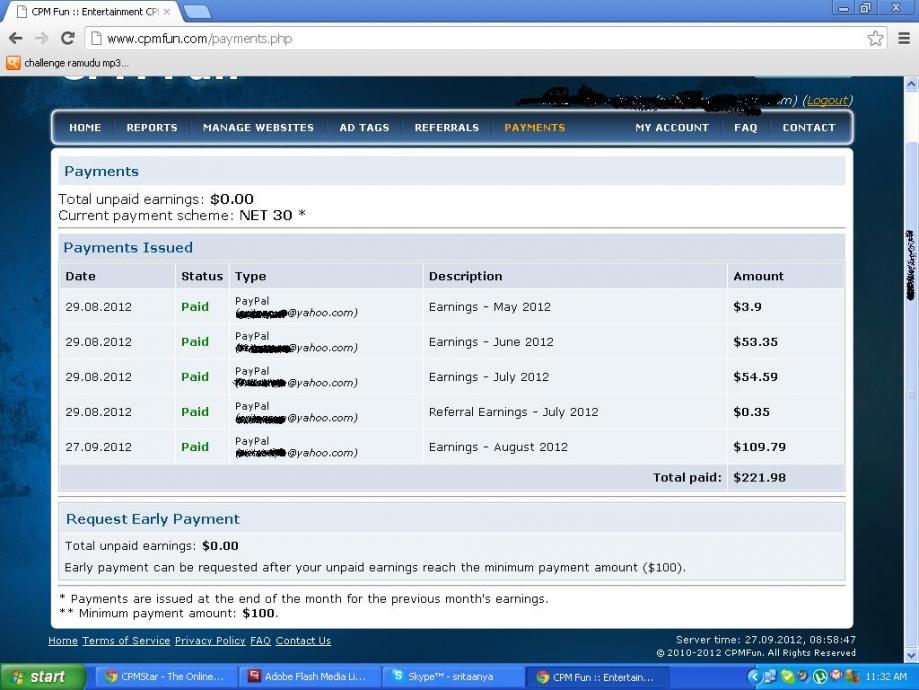
Task: Go back with the browser back arrow
Action: tap(16, 39)
